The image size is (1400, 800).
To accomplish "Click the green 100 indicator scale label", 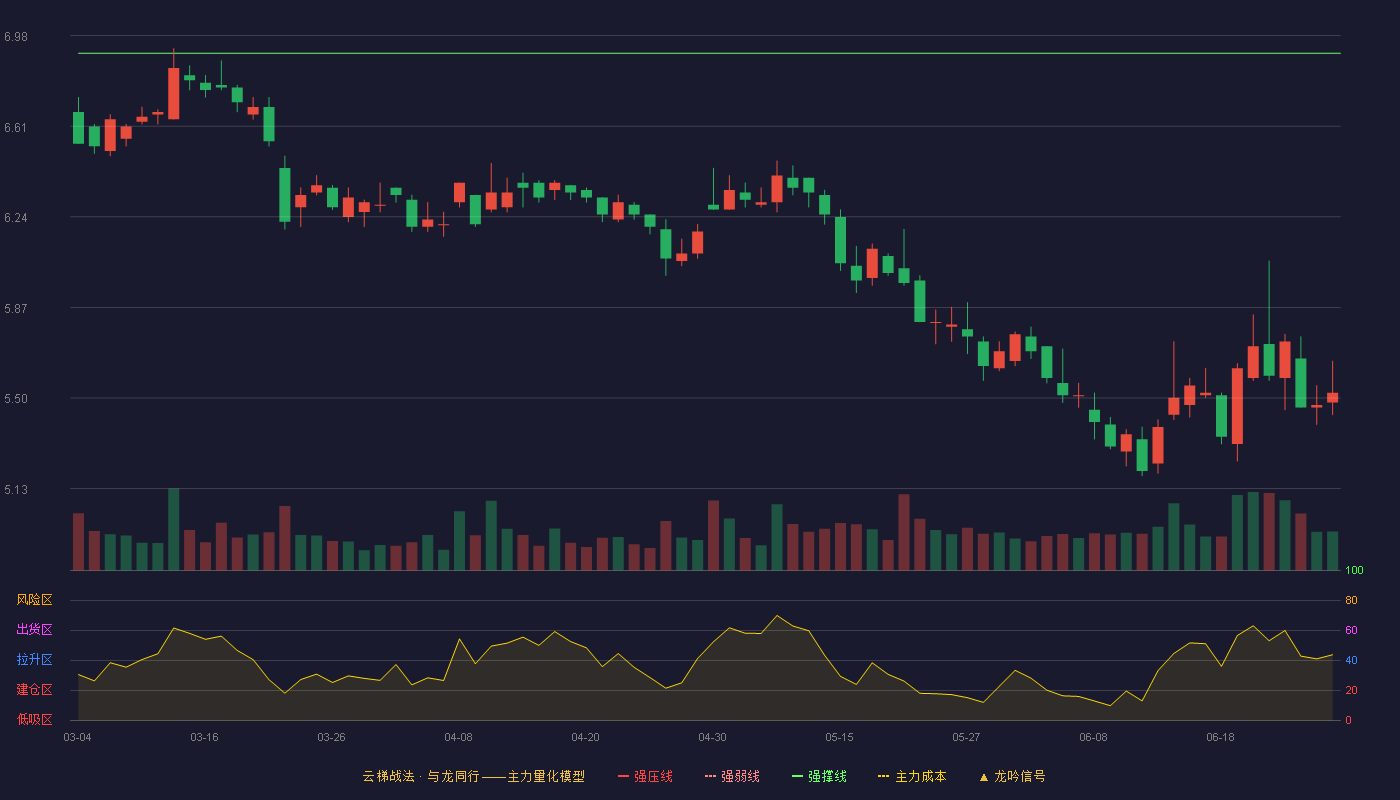I will click(x=1354, y=571).
